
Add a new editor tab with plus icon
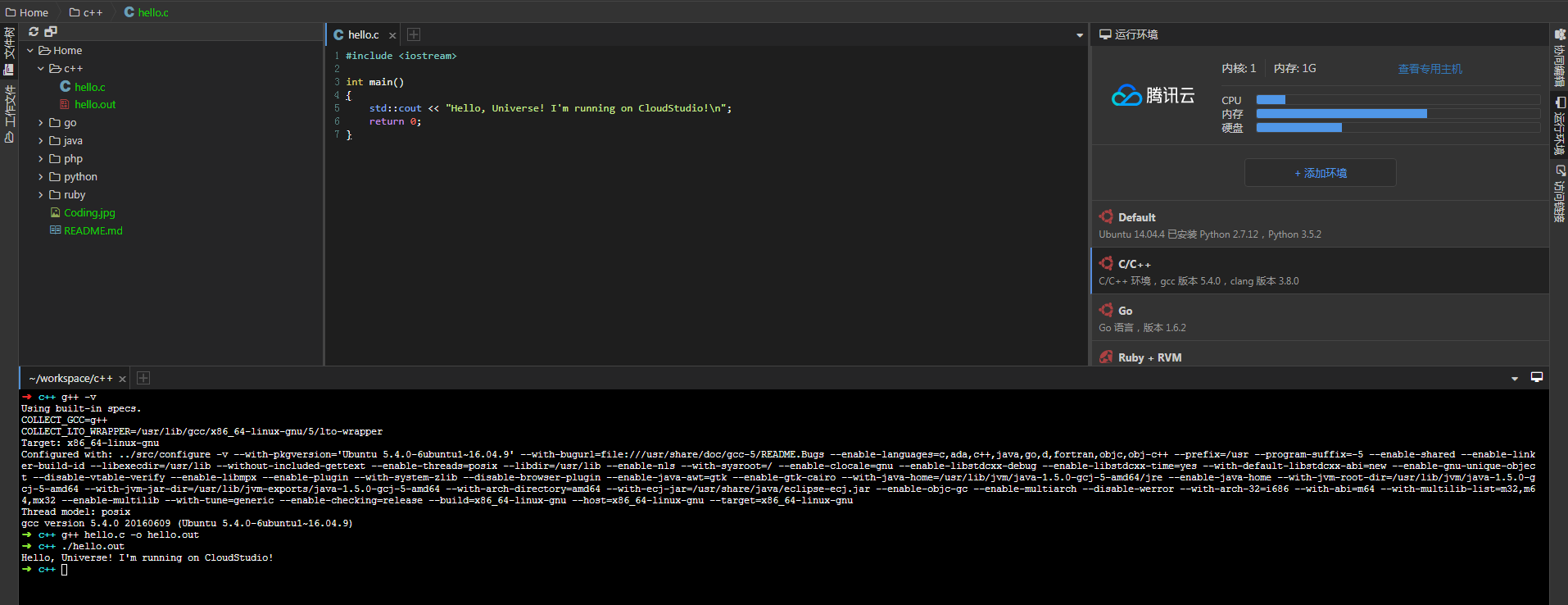coord(414,34)
